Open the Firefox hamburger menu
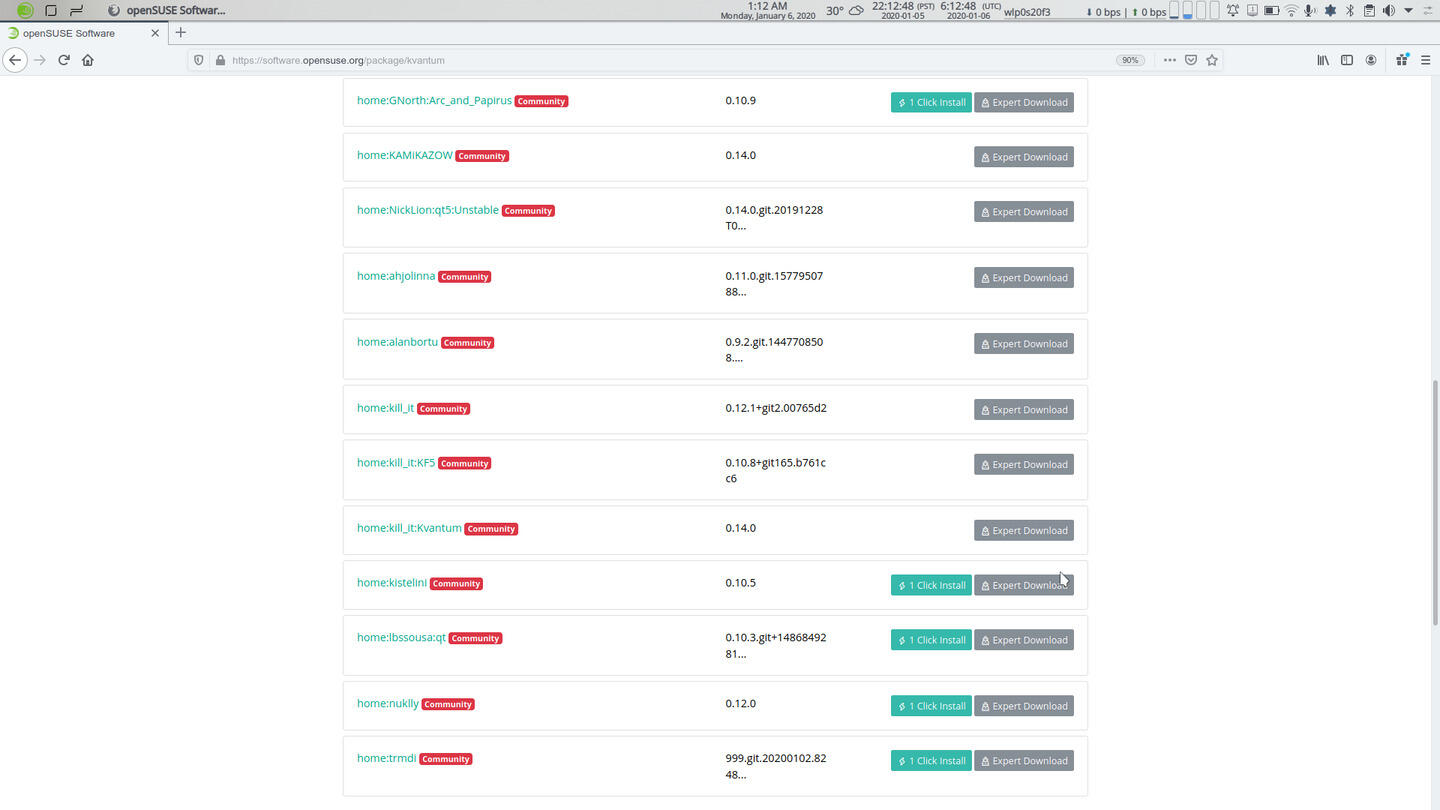 [x=1426, y=60]
